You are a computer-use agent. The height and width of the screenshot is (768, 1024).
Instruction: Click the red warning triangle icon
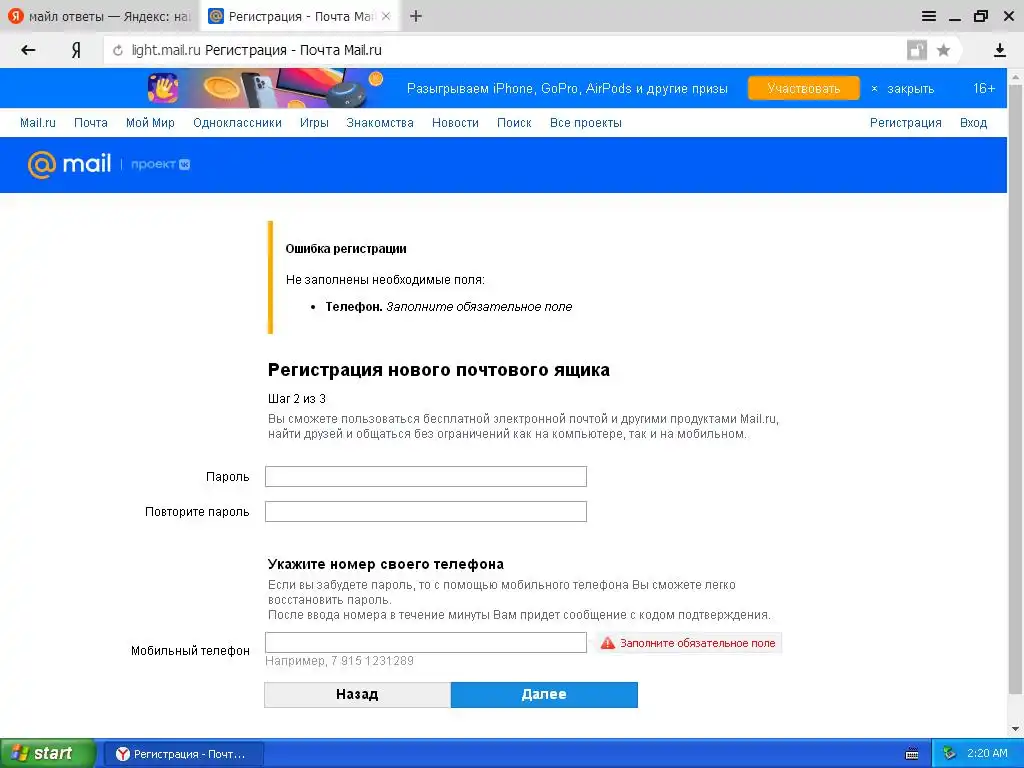[607, 643]
